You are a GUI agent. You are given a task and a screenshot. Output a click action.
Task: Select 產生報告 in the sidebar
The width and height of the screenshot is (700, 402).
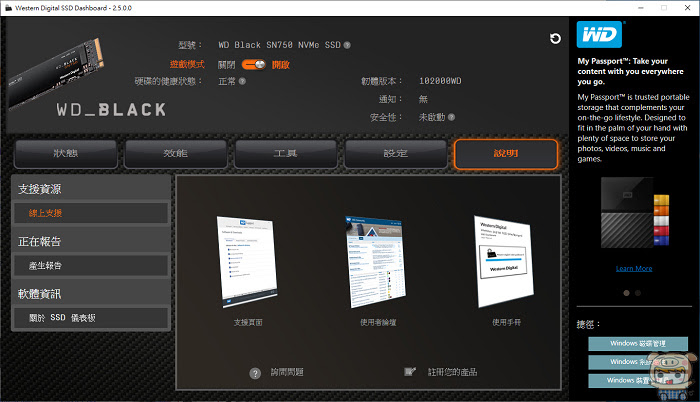click(x=91, y=266)
